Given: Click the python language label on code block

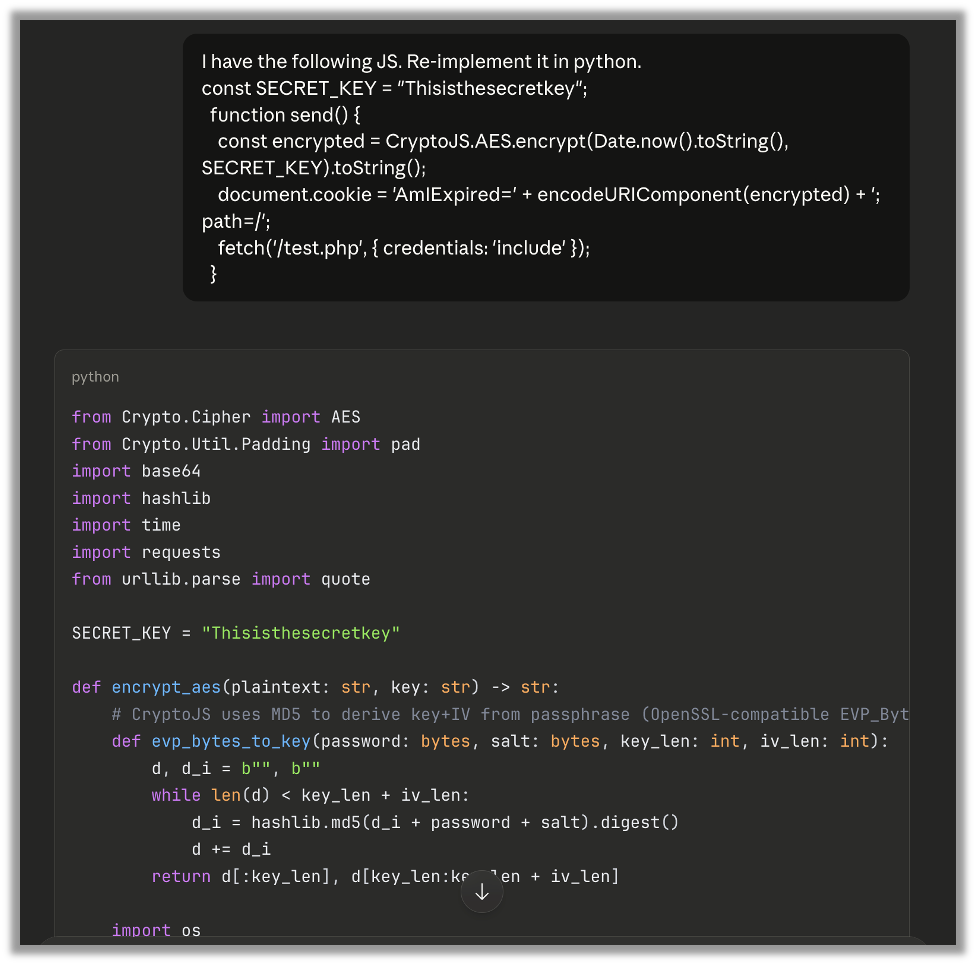Looking at the screenshot, I should [x=95, y=377].
